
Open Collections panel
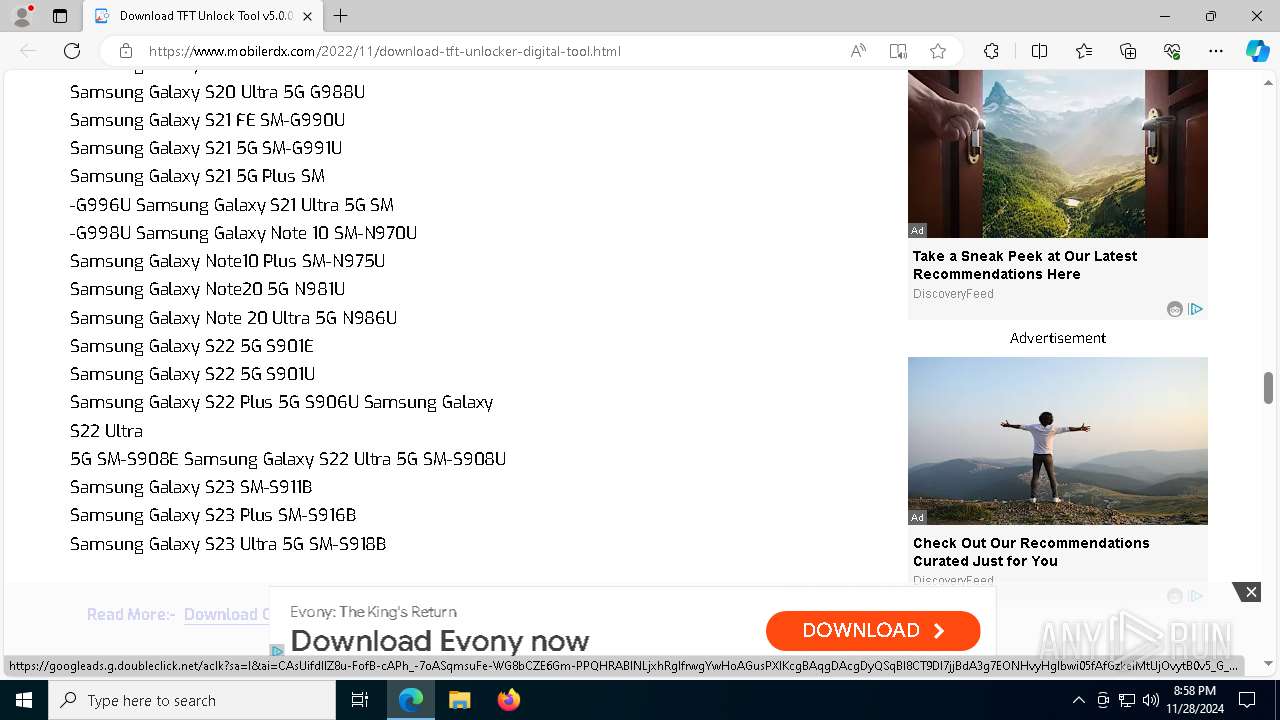(1128, 51)
